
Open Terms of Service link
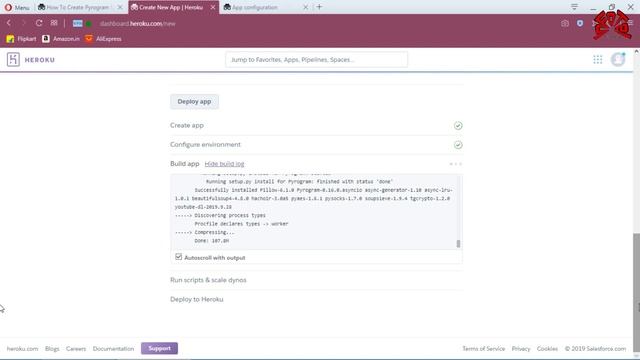484,349
